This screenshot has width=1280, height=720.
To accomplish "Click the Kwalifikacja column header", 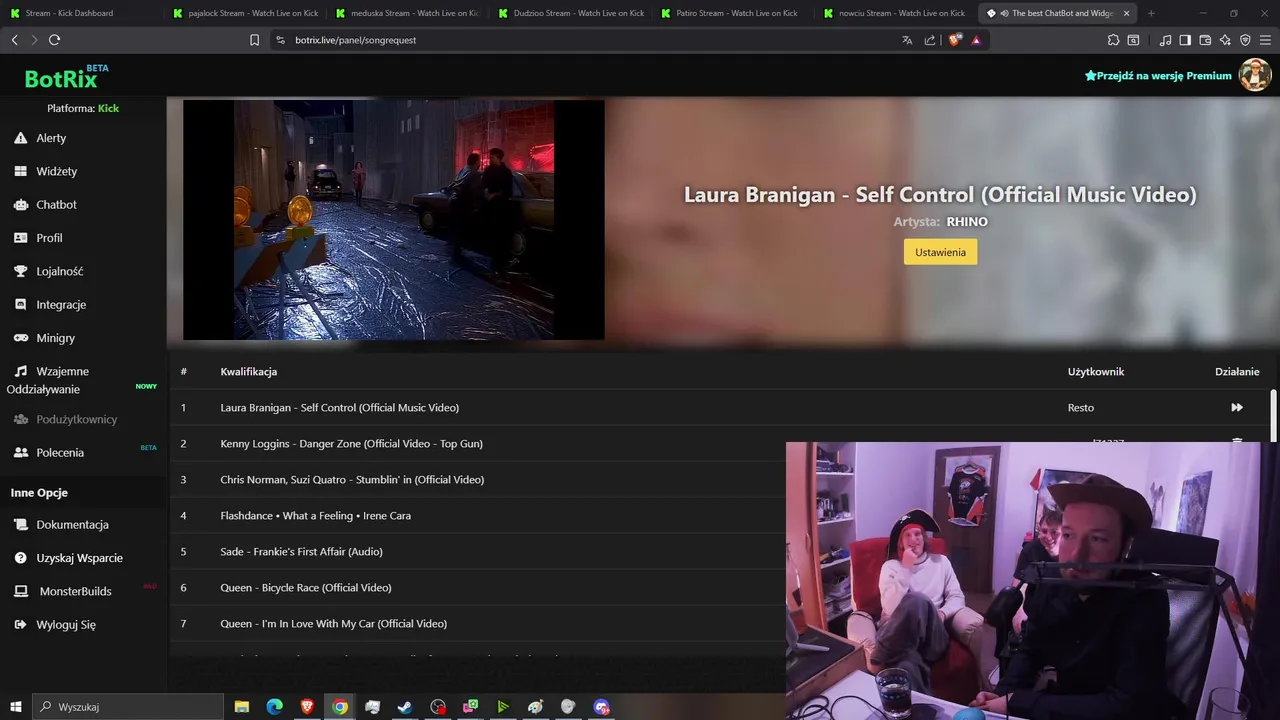I will [248, 371].
